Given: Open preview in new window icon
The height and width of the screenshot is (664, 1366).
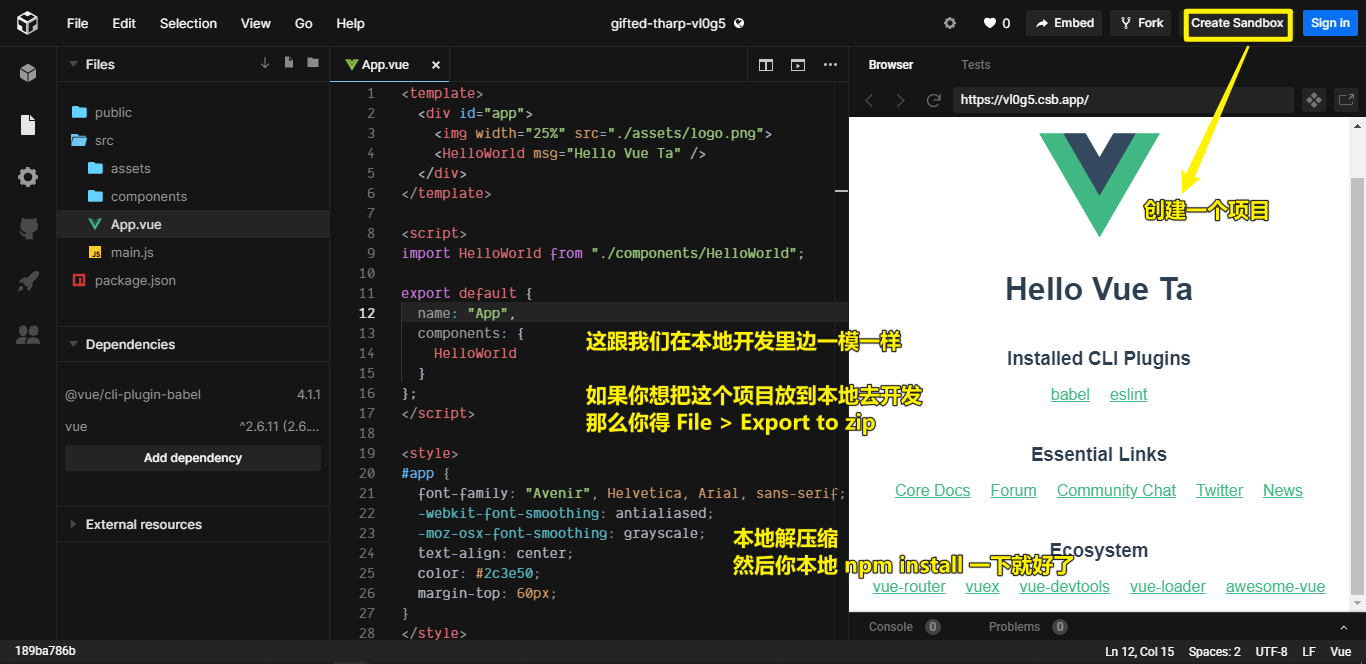Looking at the screenshot, I should (1347, 100).
